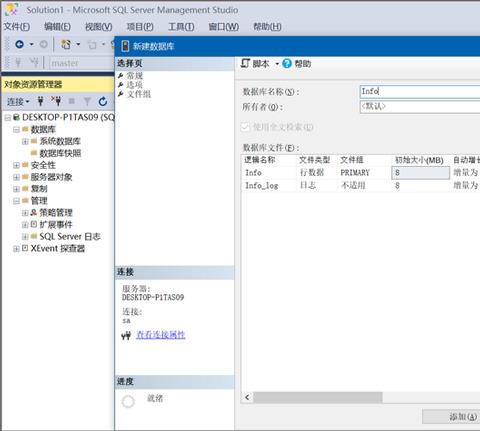This screenshot has width=480, height=431.
Task: Open the 项目(P) menu
Action: click(140, 26)
